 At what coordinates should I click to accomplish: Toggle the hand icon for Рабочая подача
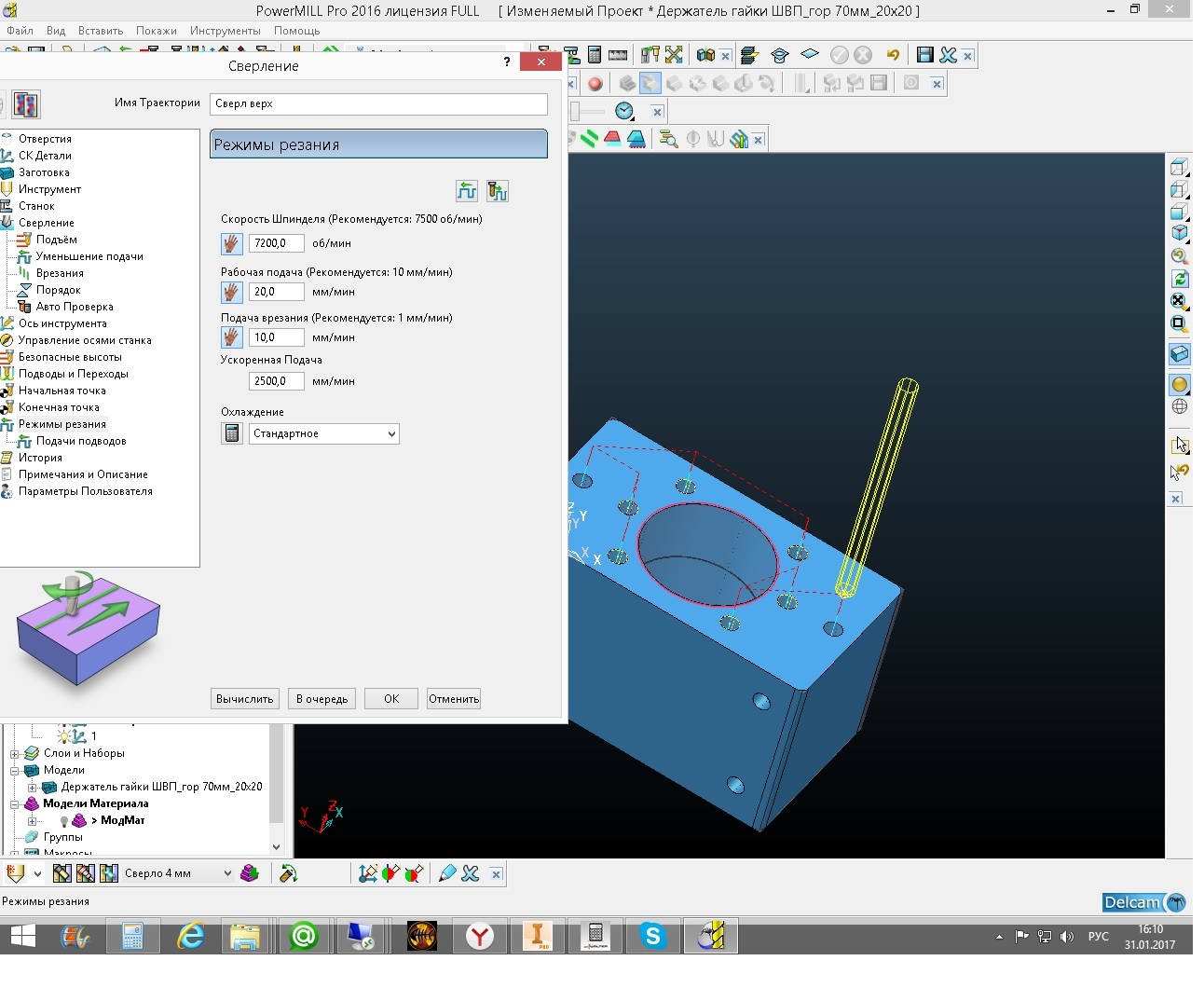[x=232, y=292]
